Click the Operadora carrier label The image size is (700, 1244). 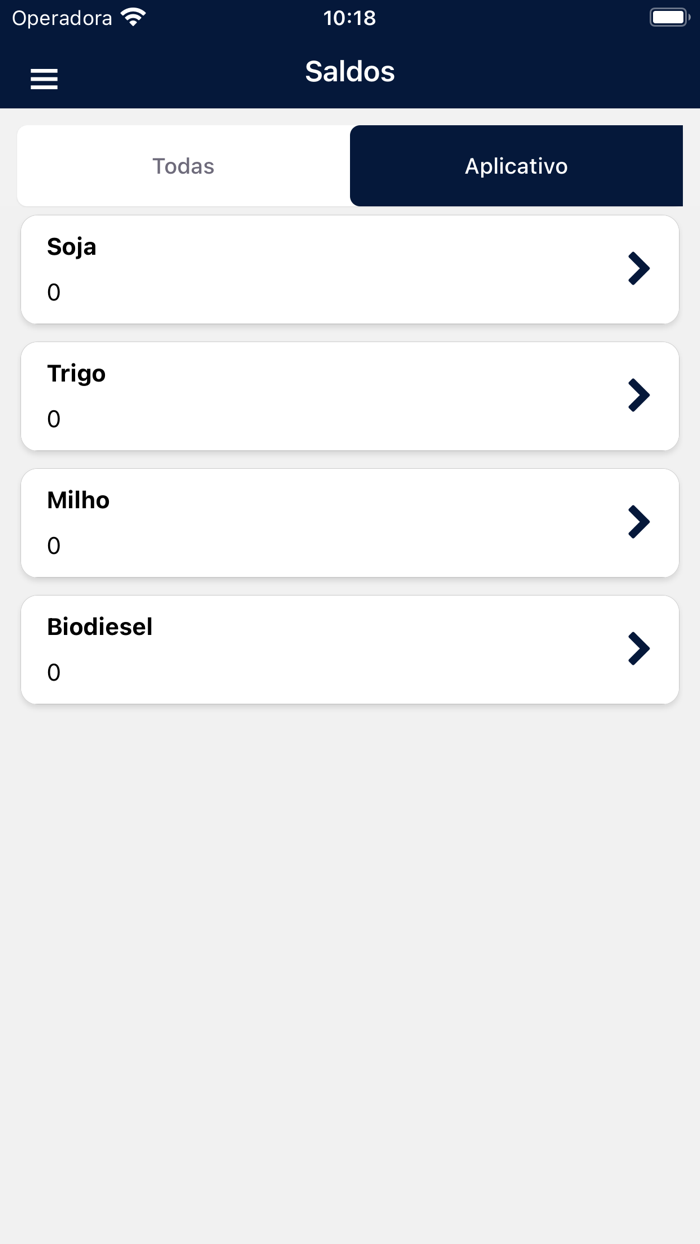click(x=62, y=18)
